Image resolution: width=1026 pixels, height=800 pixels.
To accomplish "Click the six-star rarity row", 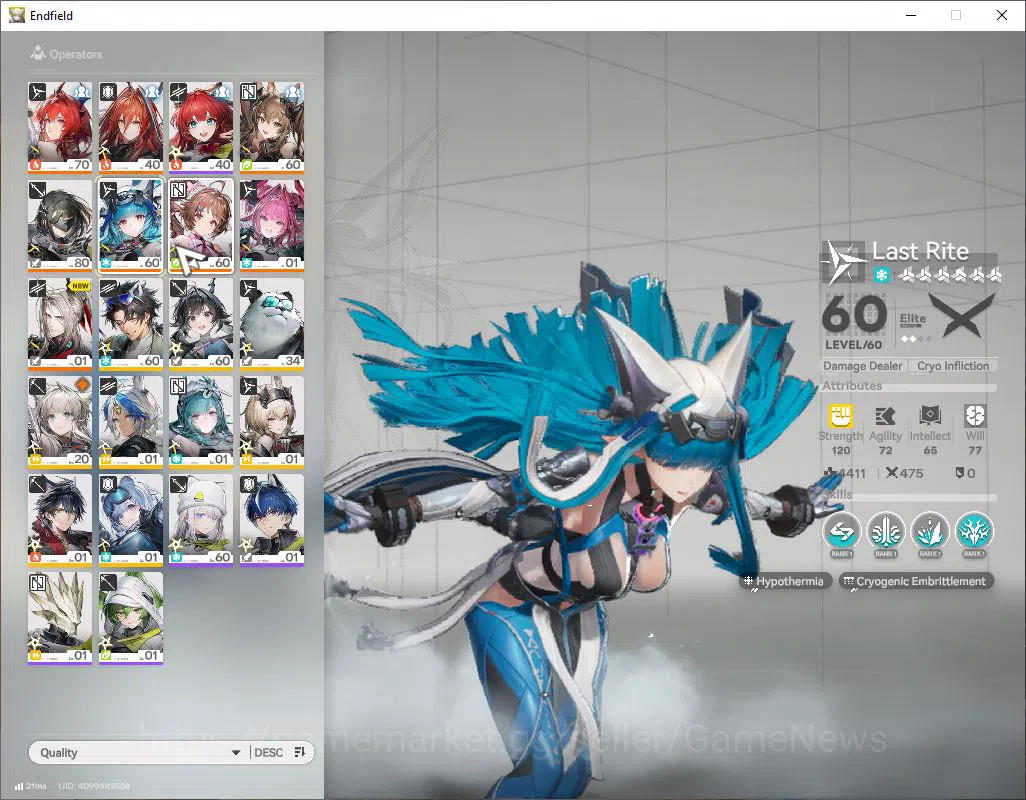I will (x=949, y=275).
